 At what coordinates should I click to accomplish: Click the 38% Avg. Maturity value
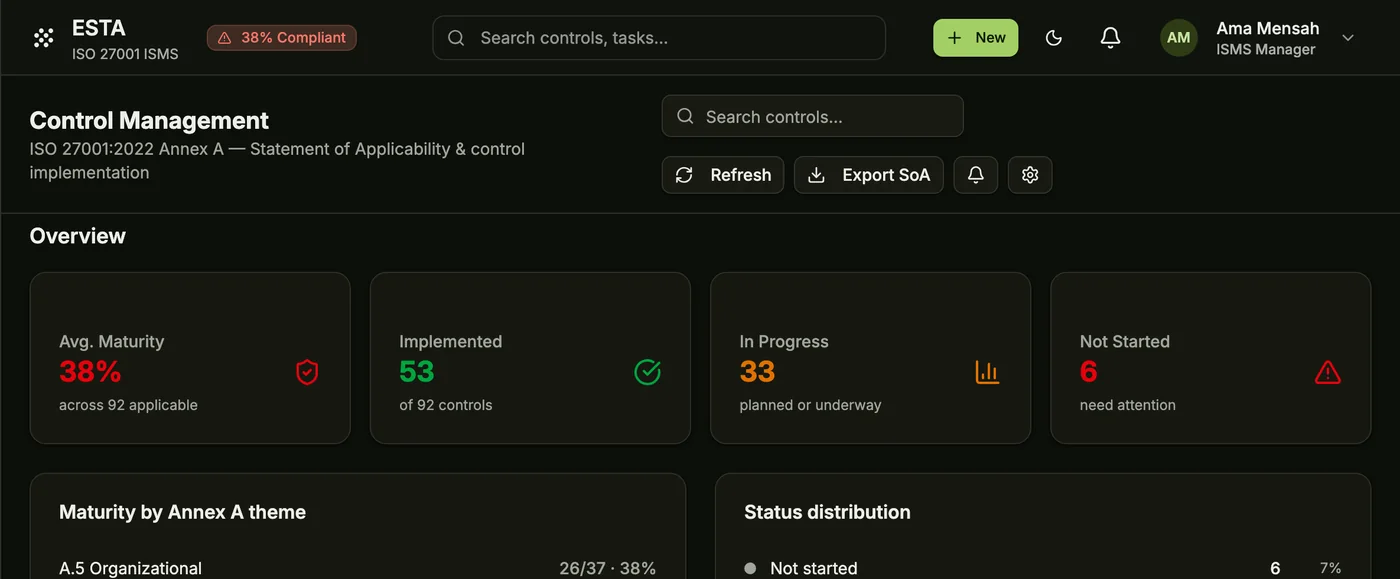pos(90,372)
